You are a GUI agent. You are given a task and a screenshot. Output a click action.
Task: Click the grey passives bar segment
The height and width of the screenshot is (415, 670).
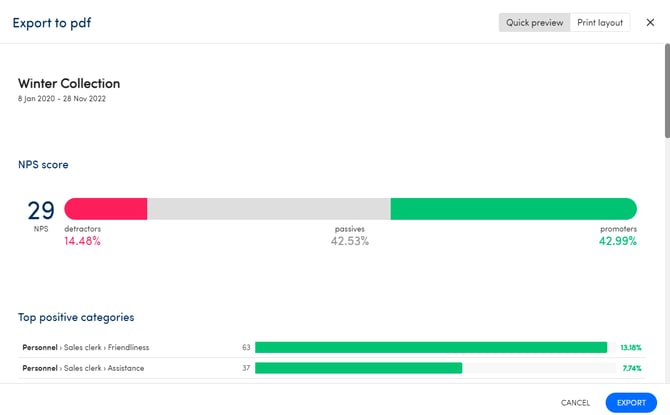(268, 209)
